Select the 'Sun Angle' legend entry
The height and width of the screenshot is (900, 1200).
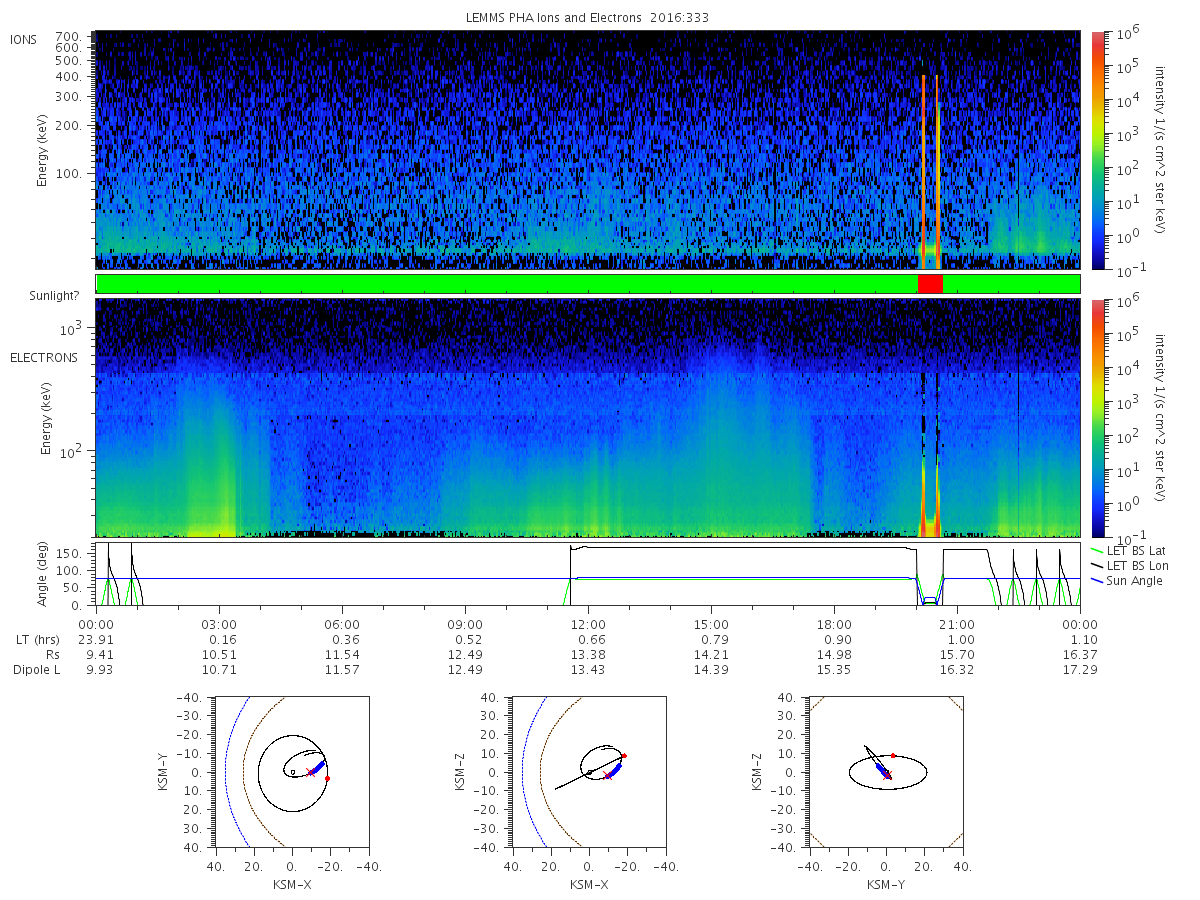point(1126,580)
